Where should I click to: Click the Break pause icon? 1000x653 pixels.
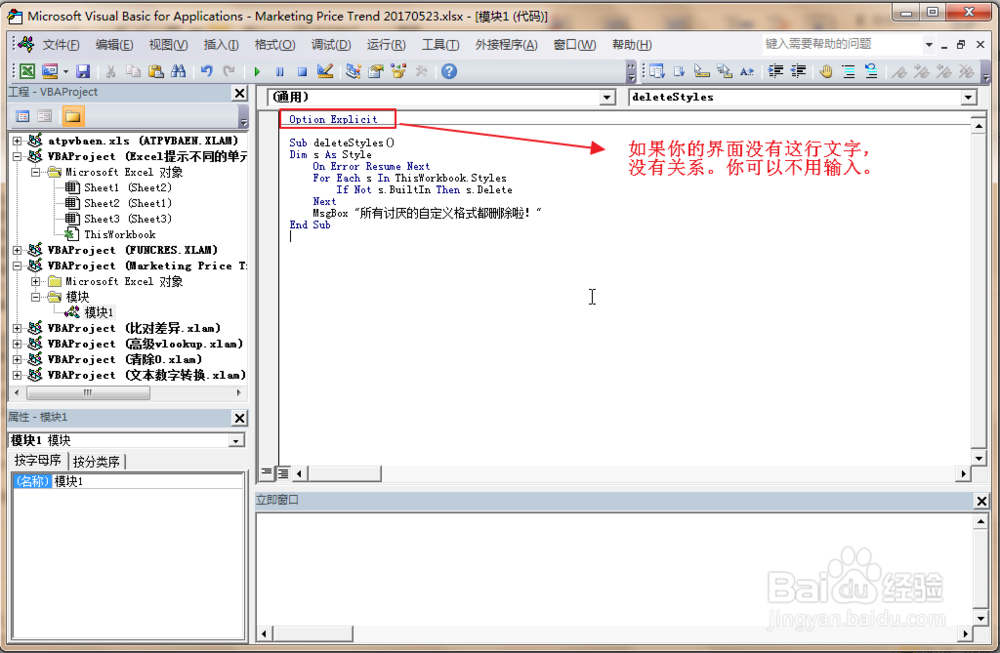(x=280, y=71)
